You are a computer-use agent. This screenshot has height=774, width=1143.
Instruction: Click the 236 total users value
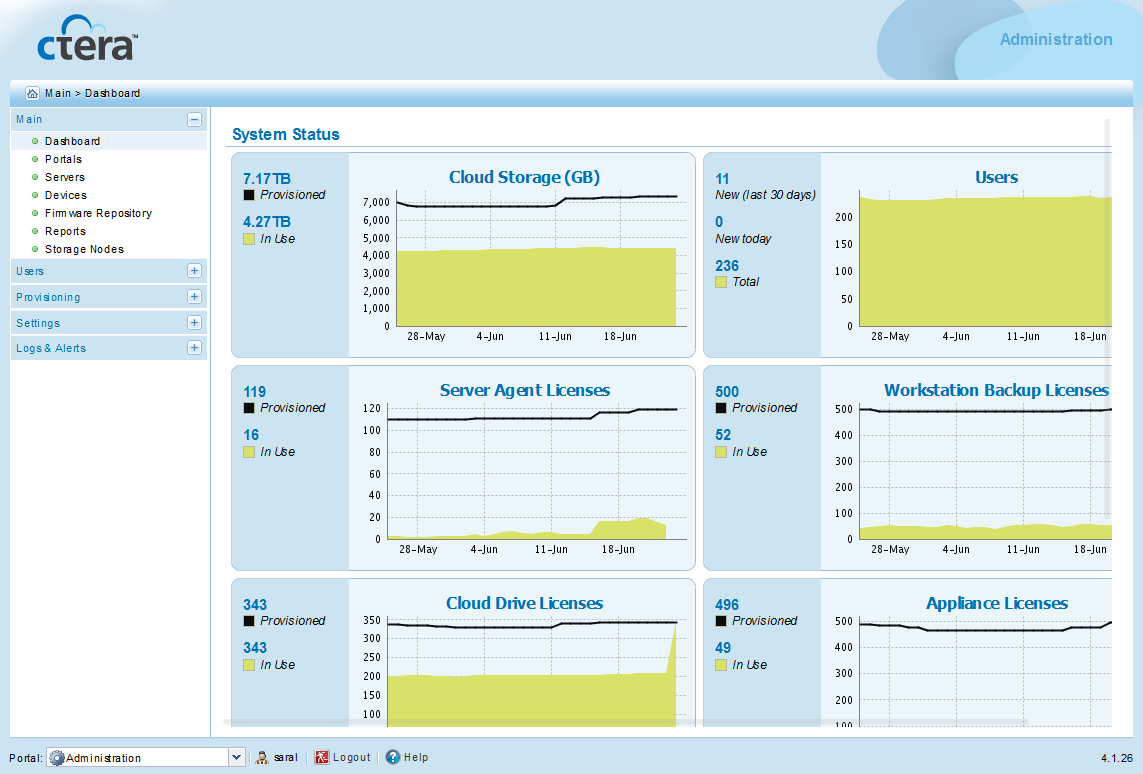coord(727,265)
